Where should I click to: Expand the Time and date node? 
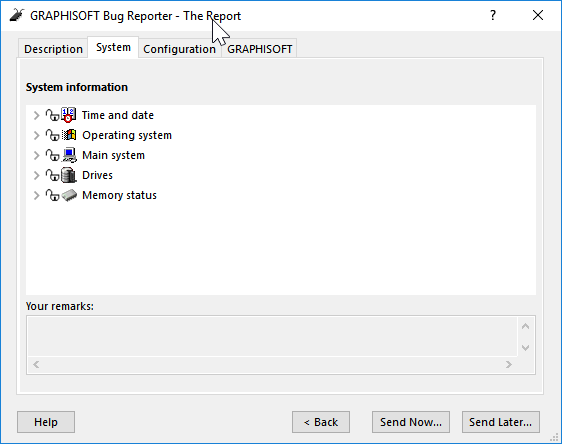click(36, 115)
